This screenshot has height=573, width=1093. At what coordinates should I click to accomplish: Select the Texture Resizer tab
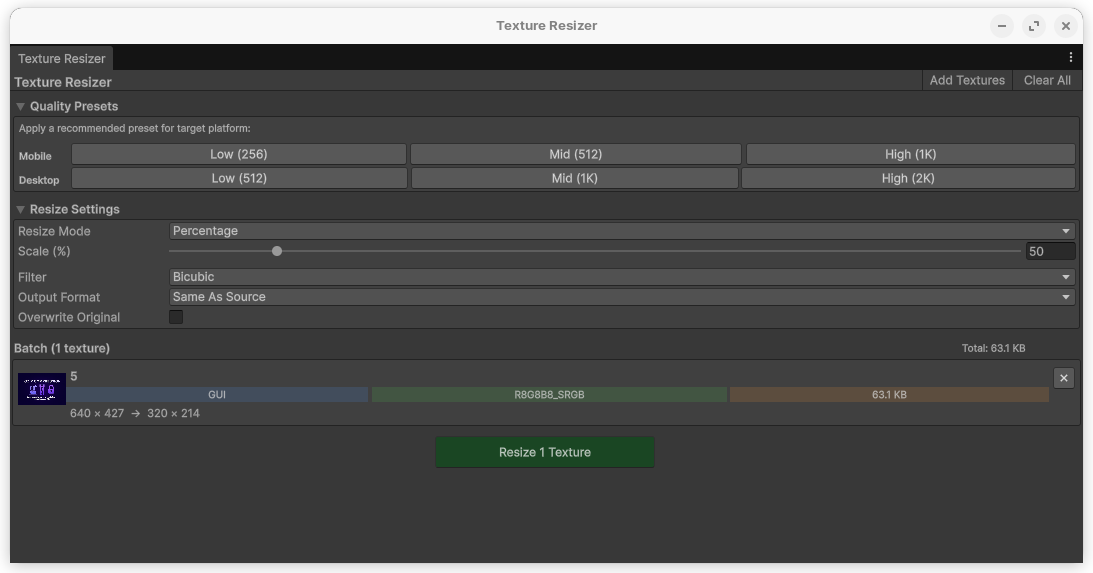61,58
